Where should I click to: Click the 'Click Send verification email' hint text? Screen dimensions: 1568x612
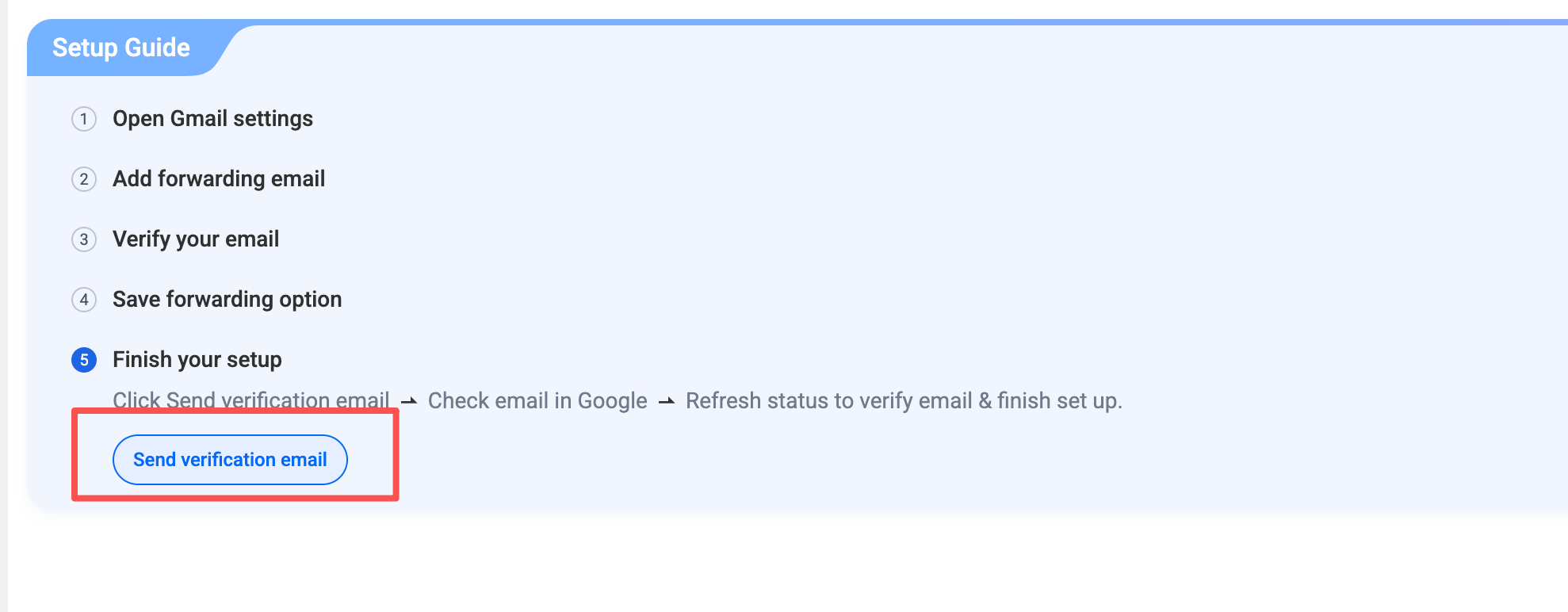[250, 400]
